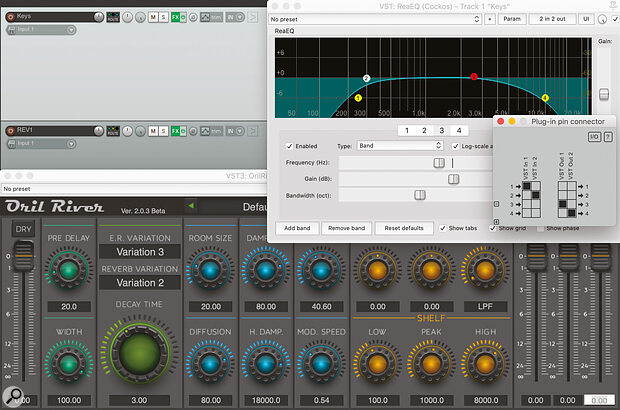Toggle the Show grid checkbox
This screenshot has width=620, height=410.
tap(493, 228)
